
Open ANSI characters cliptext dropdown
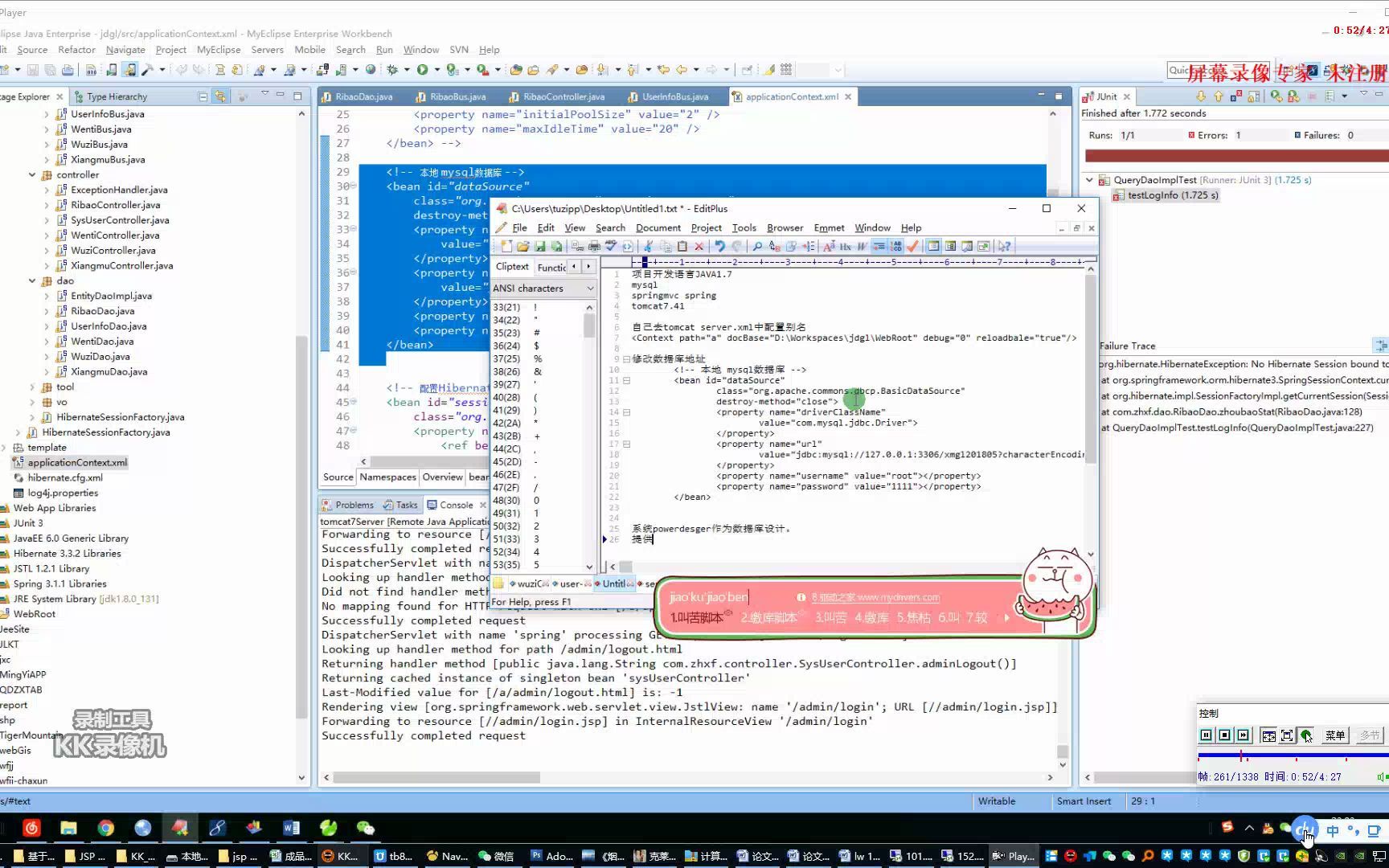(x=590, y=289)
